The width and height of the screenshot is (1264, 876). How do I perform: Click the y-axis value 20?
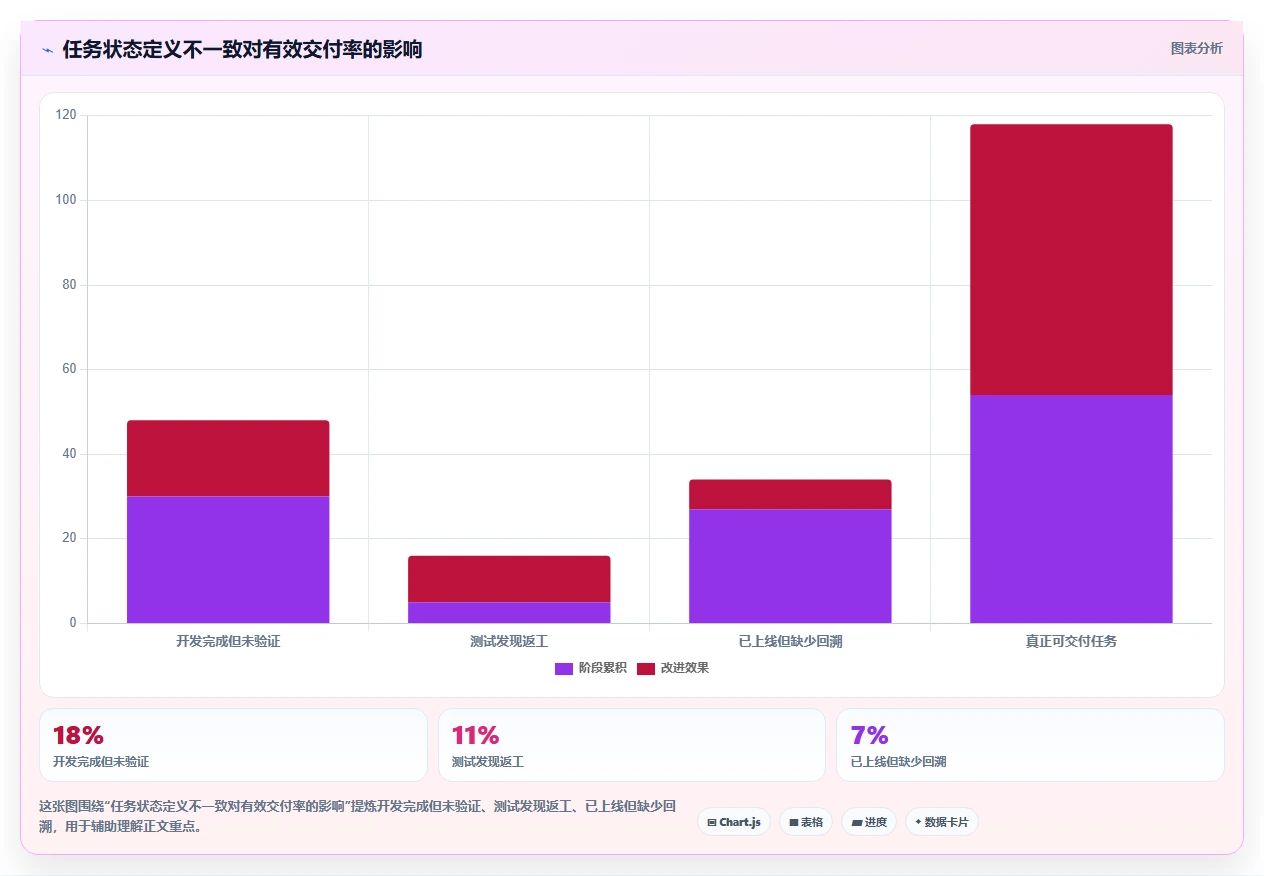(69, 538)
